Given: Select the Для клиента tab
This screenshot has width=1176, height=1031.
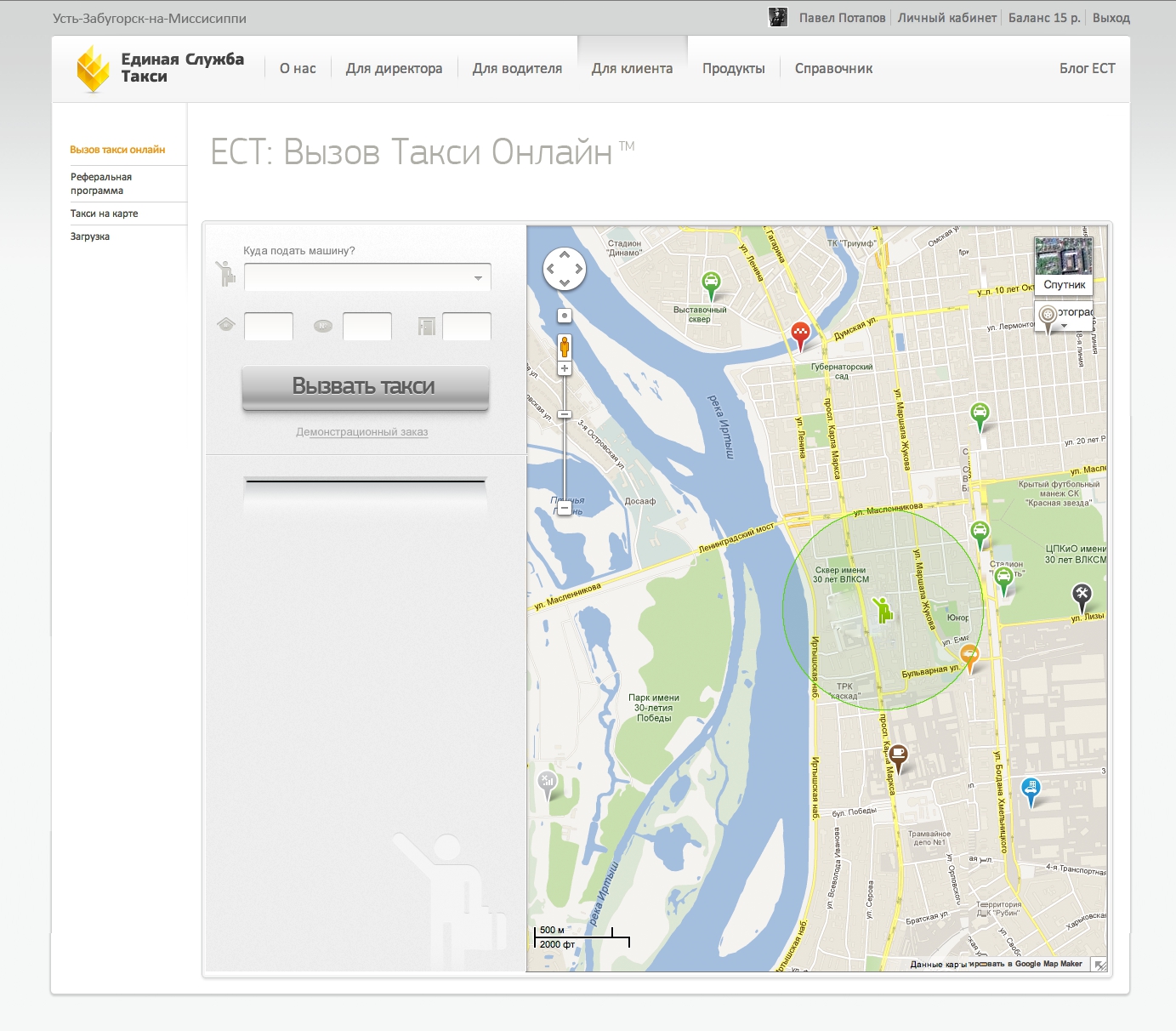Looking at the screenshot, I should (633, 69).
